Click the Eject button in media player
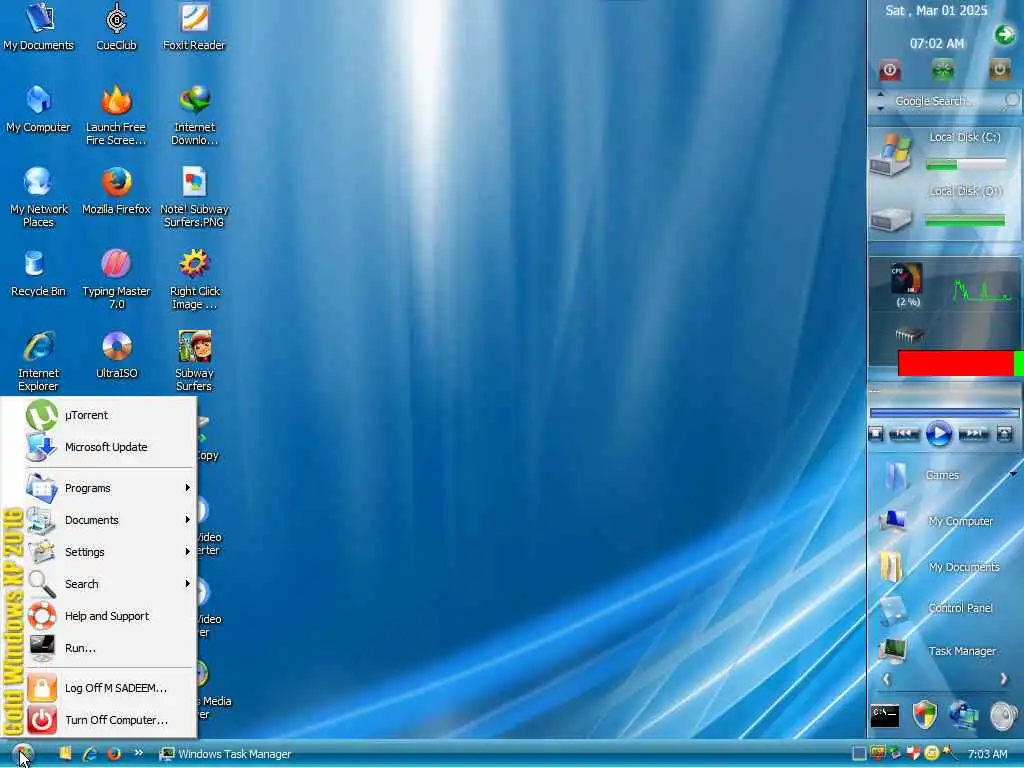The image size is (1024, 768). click(x=1004, y=434)
